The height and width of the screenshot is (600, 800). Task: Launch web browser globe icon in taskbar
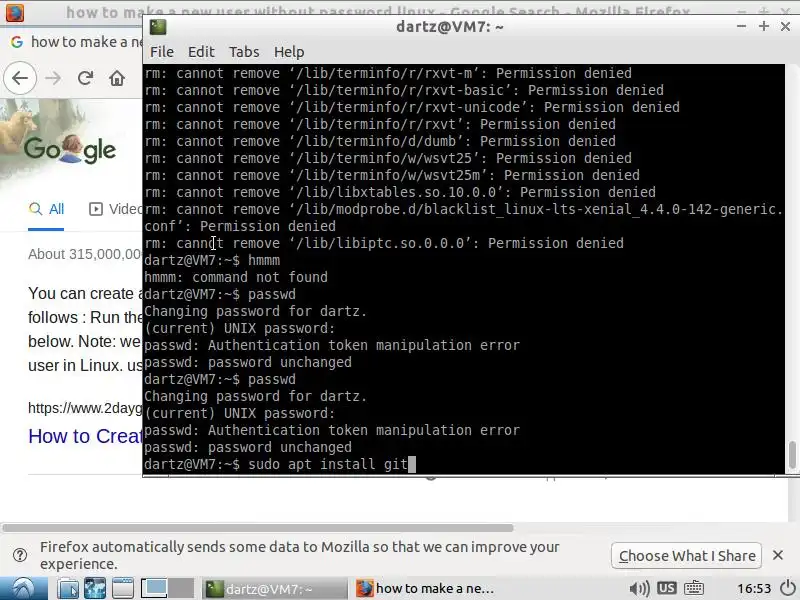tap(95, 588)
